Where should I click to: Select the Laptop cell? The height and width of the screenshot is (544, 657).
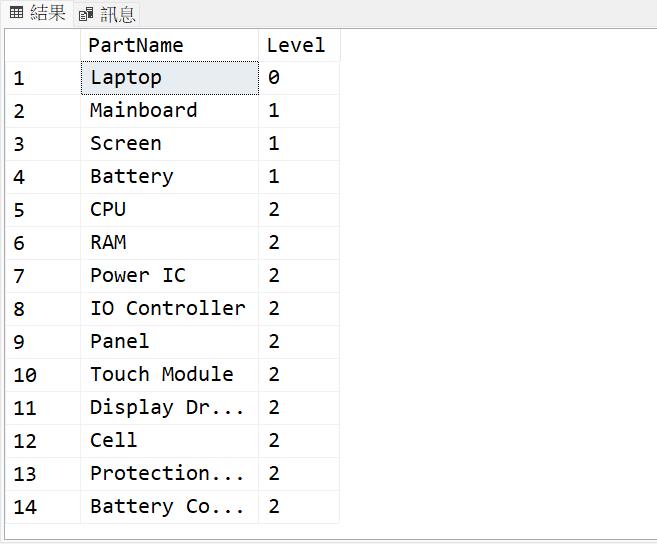coord(169,78)
